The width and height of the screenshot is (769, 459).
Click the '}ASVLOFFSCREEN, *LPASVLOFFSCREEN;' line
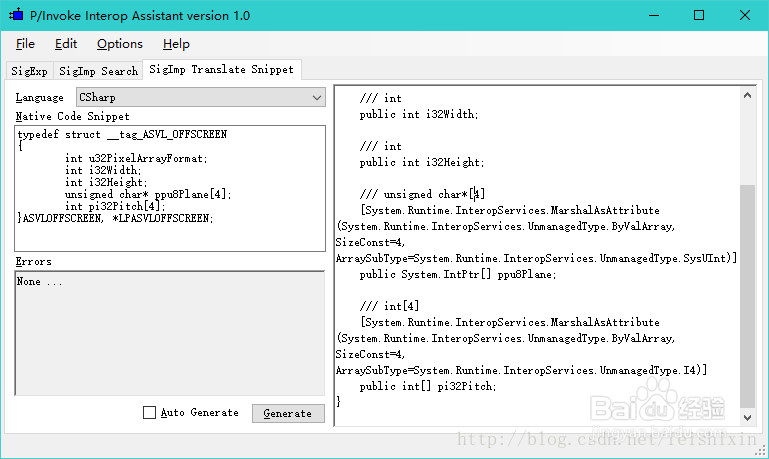[115, 218]
